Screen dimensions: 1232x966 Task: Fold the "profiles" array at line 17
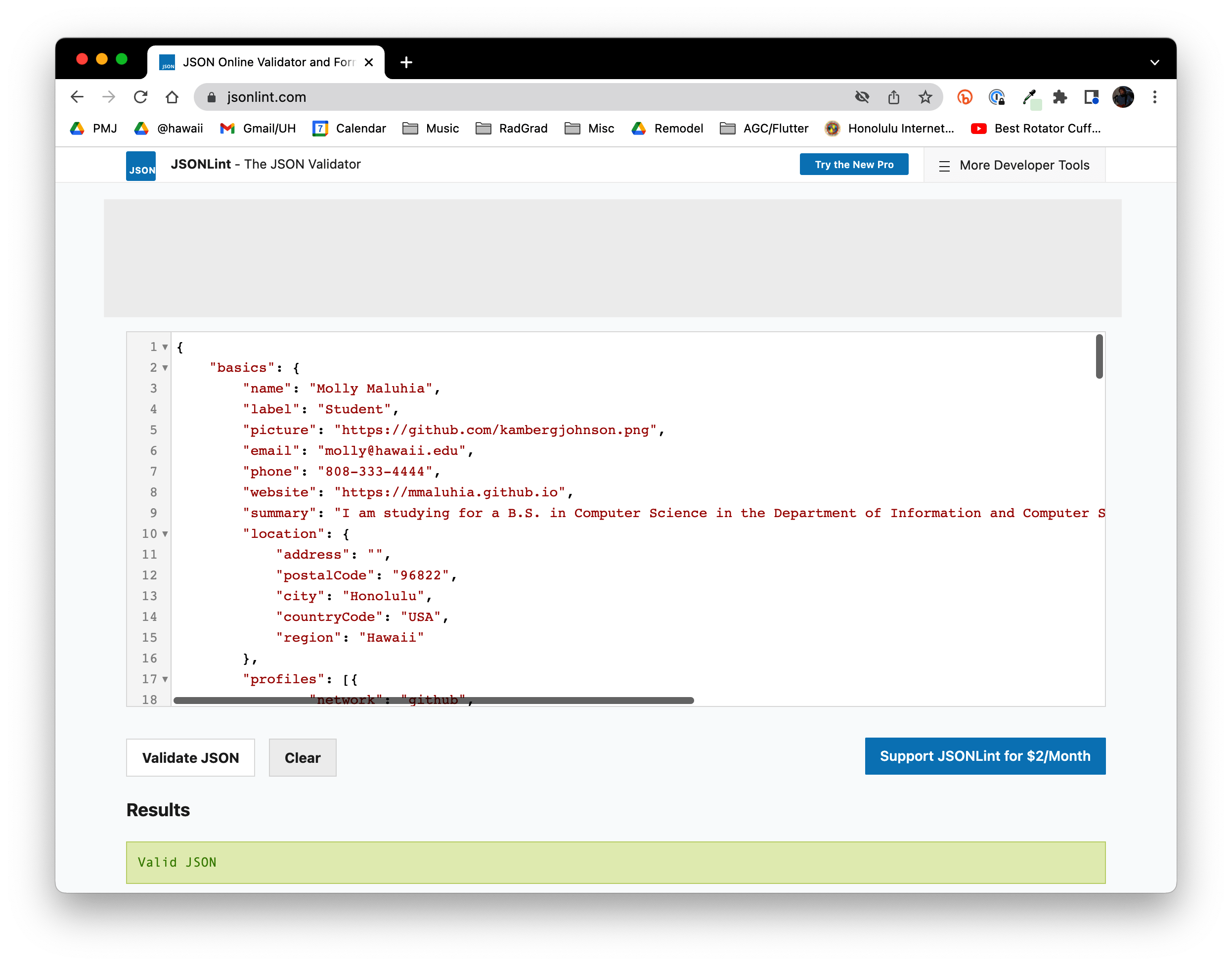pos(165,679)
